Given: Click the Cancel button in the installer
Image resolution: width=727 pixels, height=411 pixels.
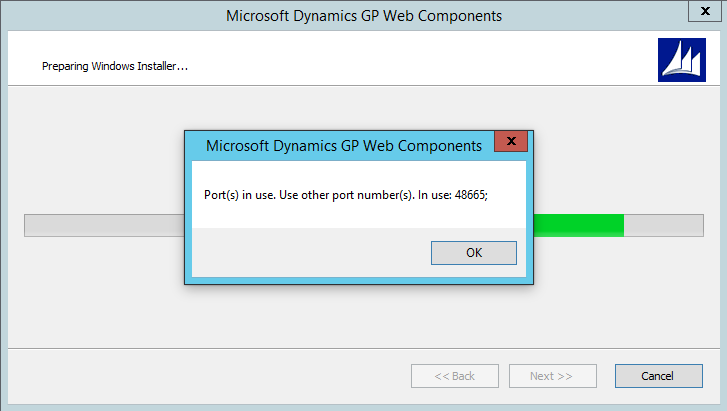Looking at the screenshot, I should pyautogui.click(x=658, y=376).
